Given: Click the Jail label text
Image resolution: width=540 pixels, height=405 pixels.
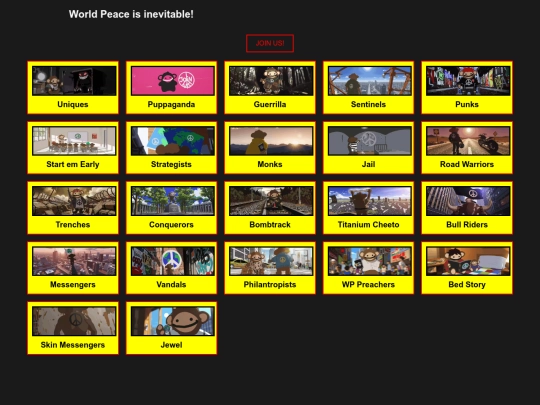Looking at the screenshot, I should [368, 164].
